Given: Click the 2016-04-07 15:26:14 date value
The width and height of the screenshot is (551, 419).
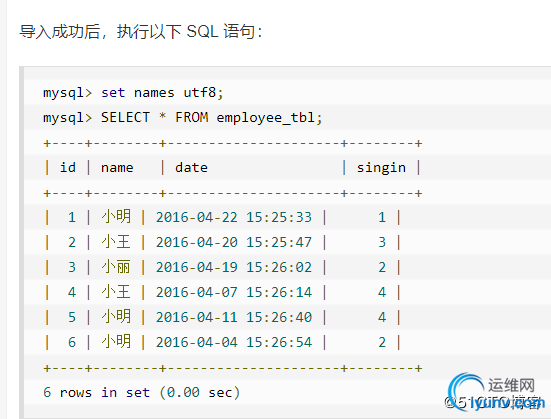Looking at the screenshot, I should pos(234,292).
